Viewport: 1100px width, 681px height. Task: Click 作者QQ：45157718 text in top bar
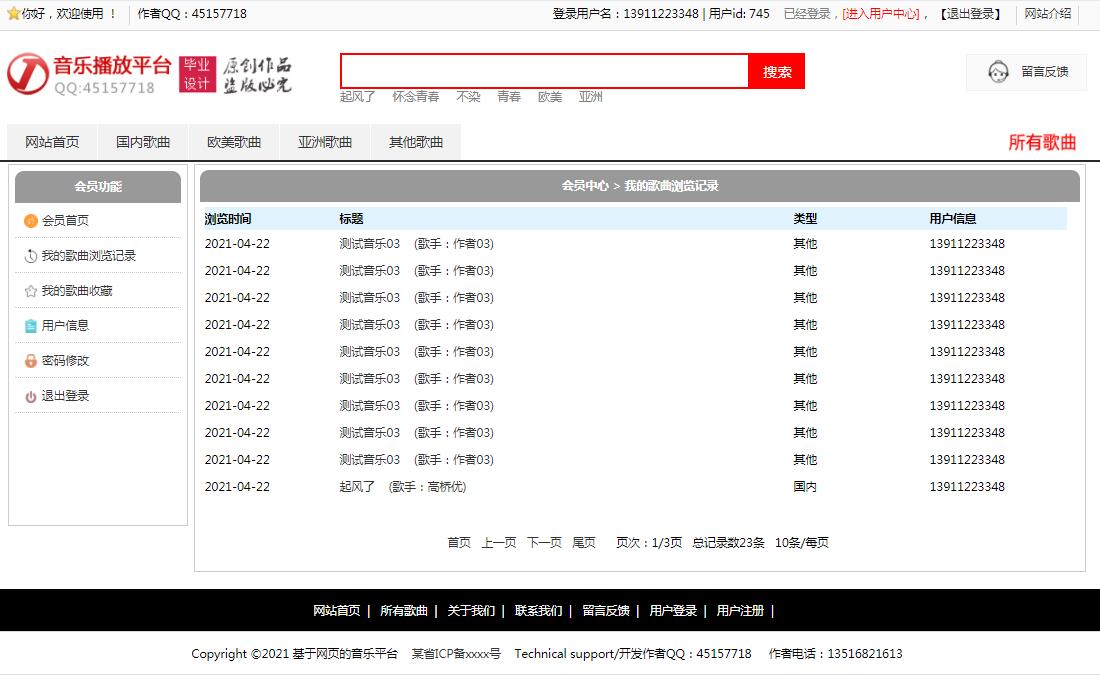click(192, 13)
